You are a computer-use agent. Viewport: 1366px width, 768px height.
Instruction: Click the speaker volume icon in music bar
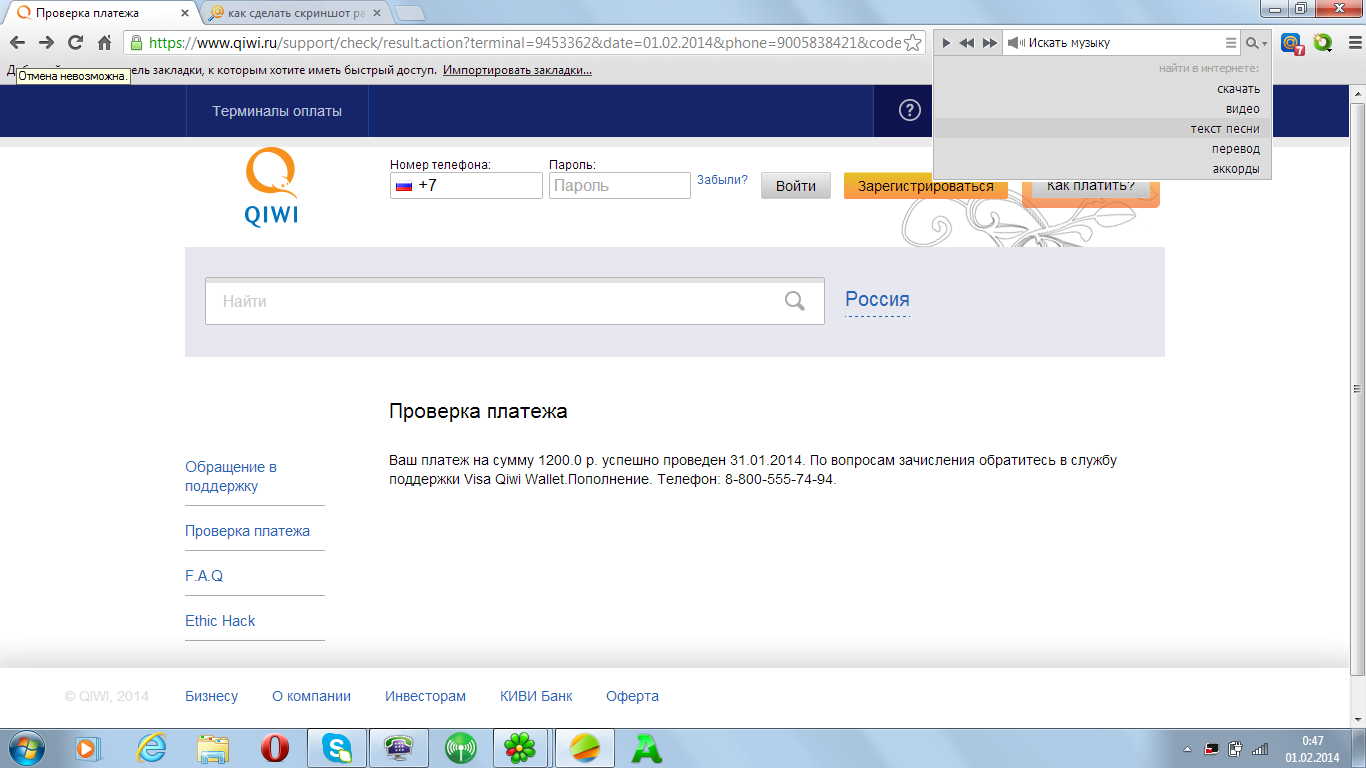coord(1016,43)
